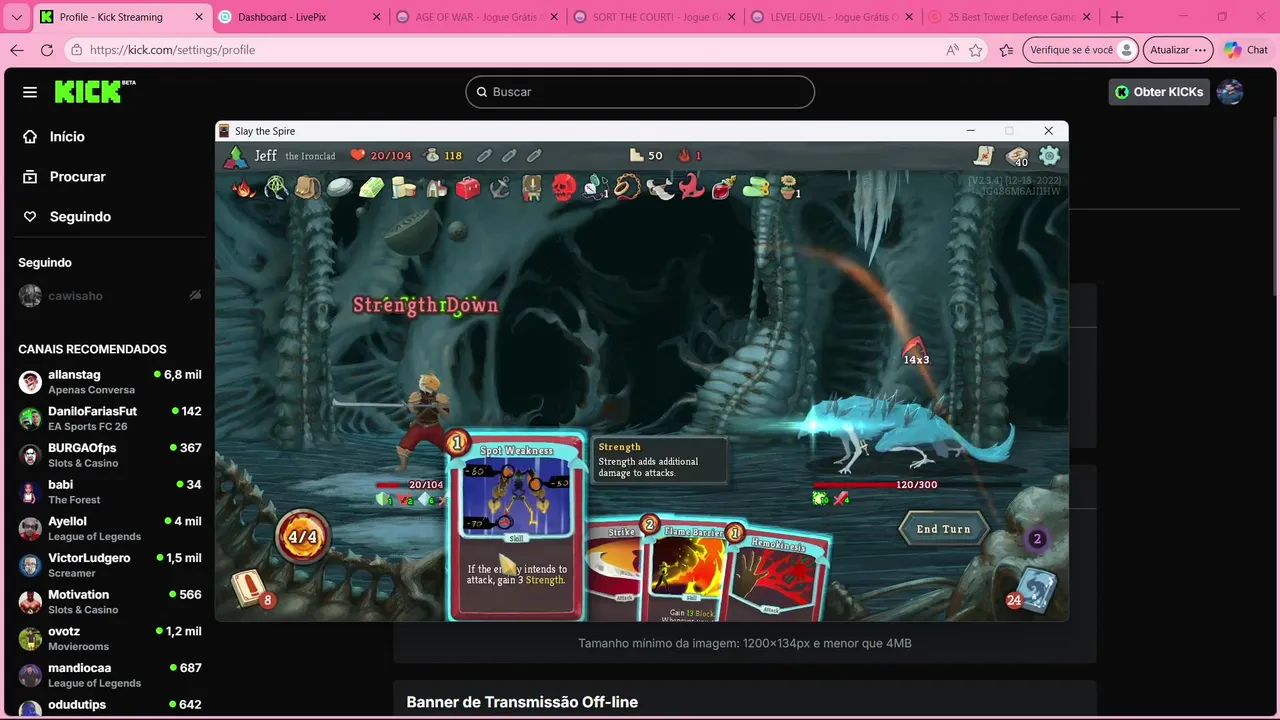Open the Kick hamburger menu

tap(30, 92)
